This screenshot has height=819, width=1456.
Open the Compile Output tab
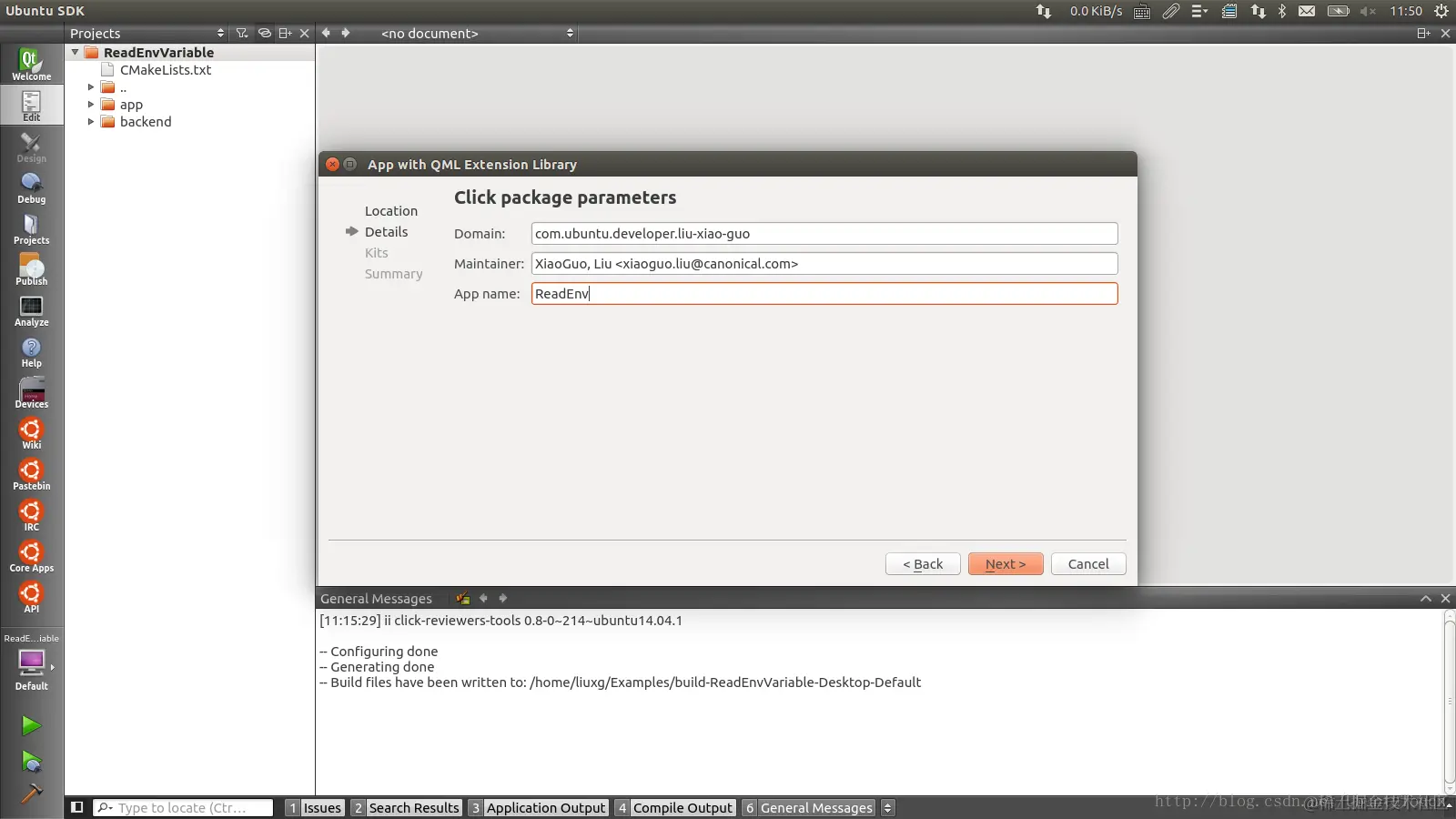[x=674, y=807]
